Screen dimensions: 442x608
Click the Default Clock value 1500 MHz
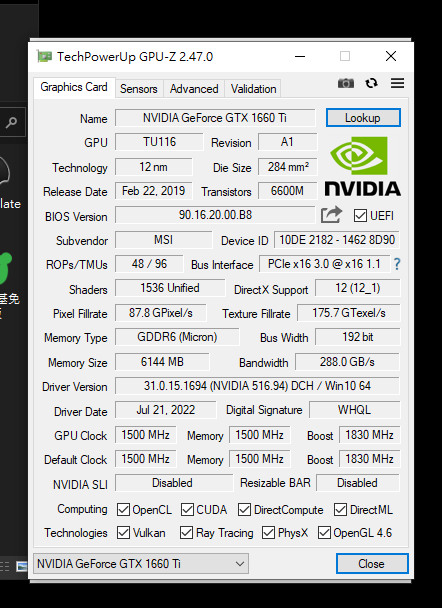click(x=145, y=459)
